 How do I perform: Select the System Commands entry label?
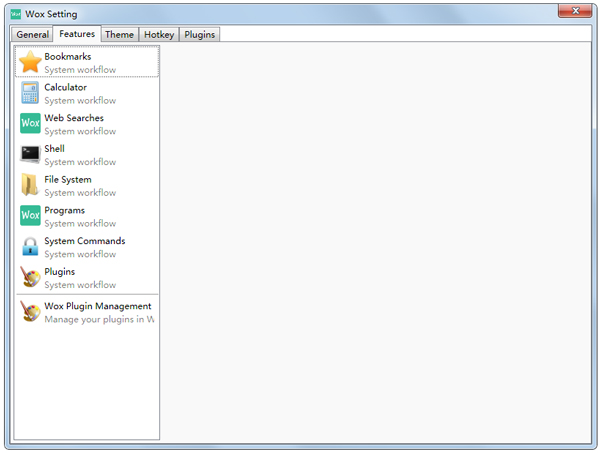coord(84,241)
